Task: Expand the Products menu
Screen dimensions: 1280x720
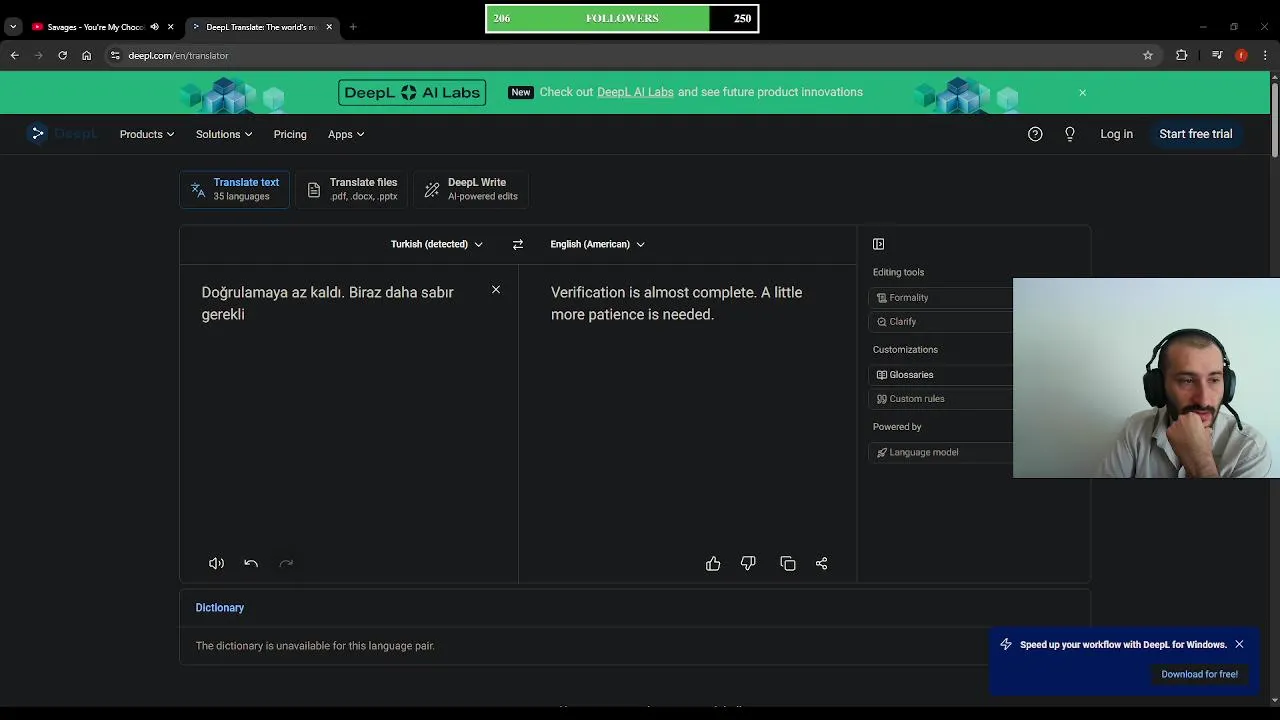Action: (147, 134)
